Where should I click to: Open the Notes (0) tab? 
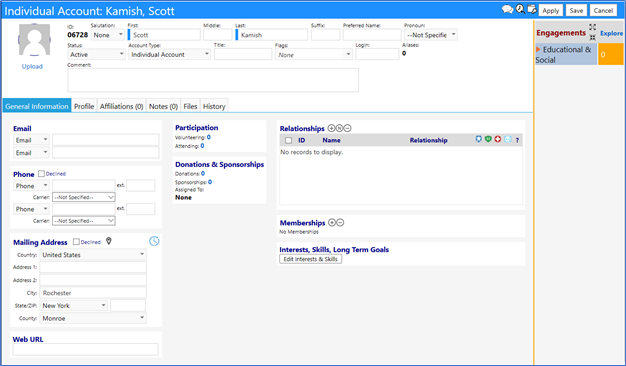pos(163,107)
